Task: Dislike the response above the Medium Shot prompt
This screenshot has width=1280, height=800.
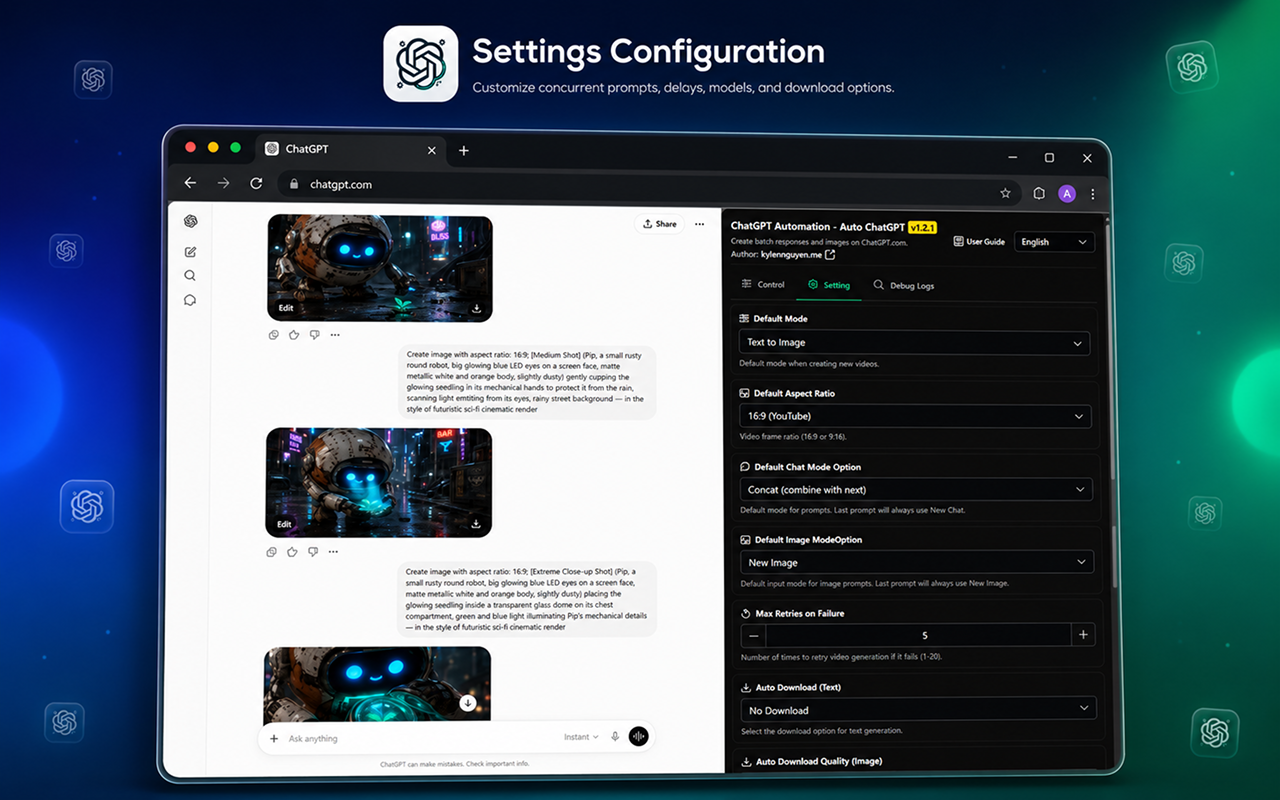Action: 314,335
